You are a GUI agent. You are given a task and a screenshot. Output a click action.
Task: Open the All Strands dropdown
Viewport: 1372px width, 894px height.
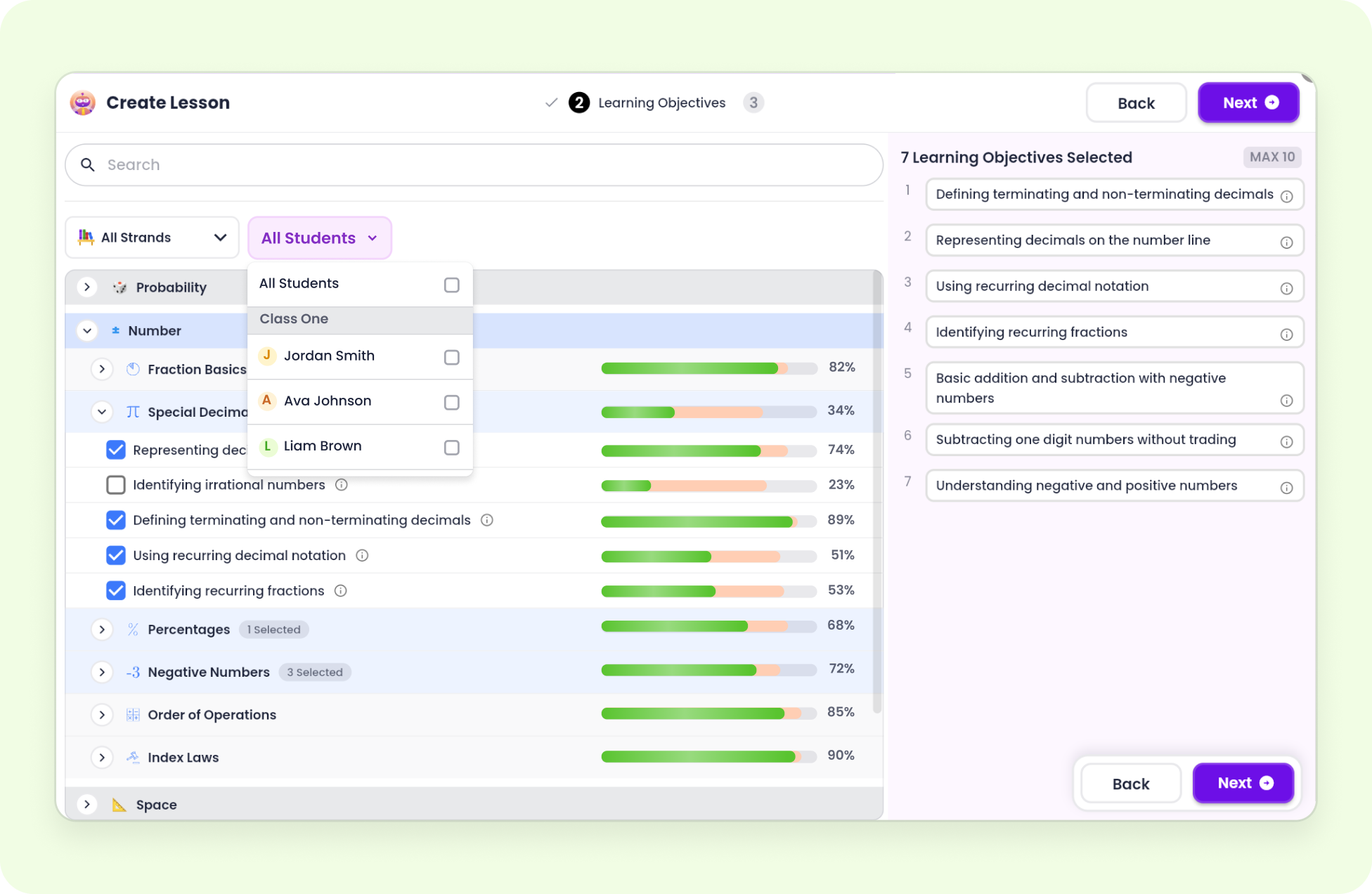[152, 238]
